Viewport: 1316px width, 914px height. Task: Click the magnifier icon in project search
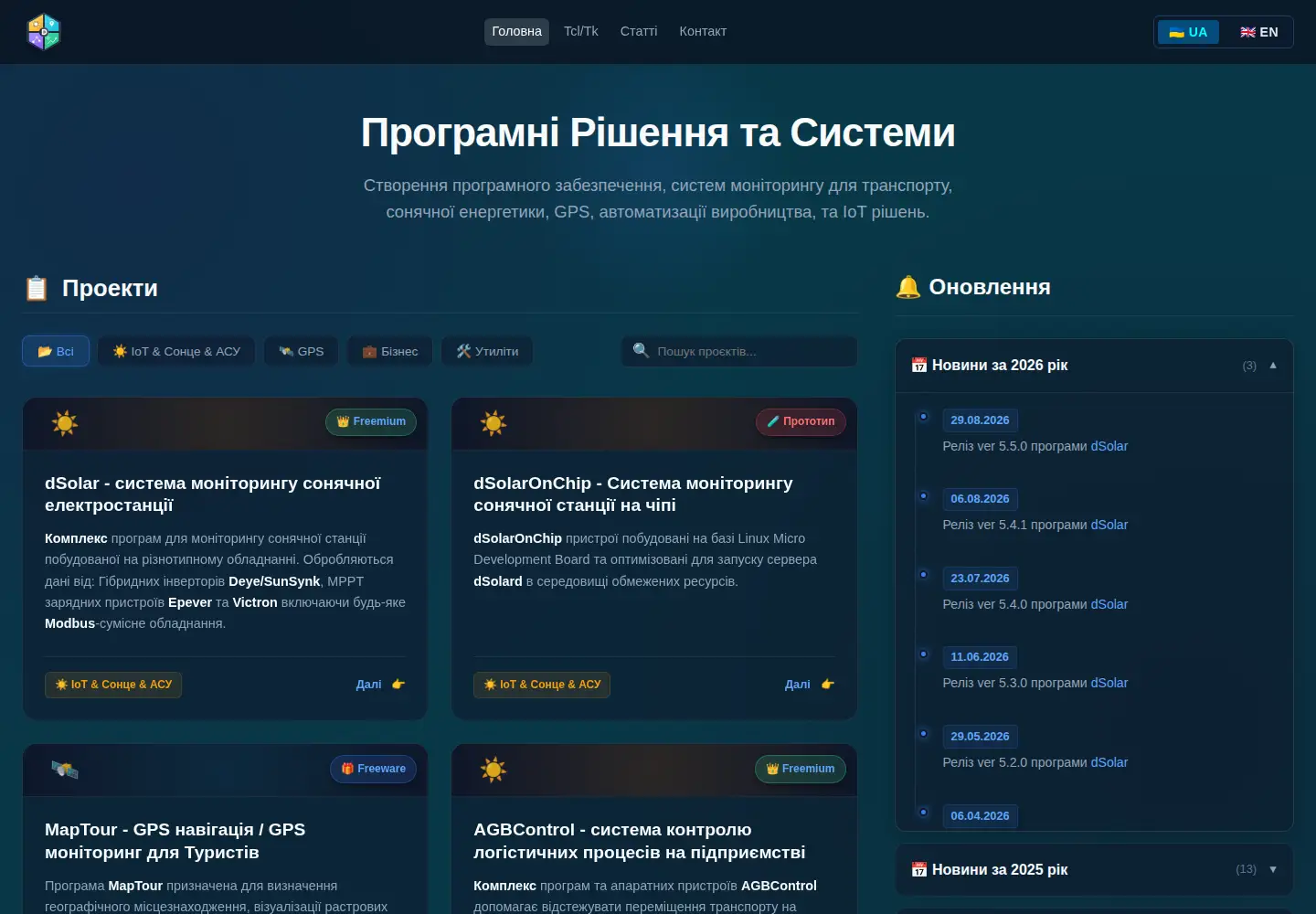click(x=641, y=350)
